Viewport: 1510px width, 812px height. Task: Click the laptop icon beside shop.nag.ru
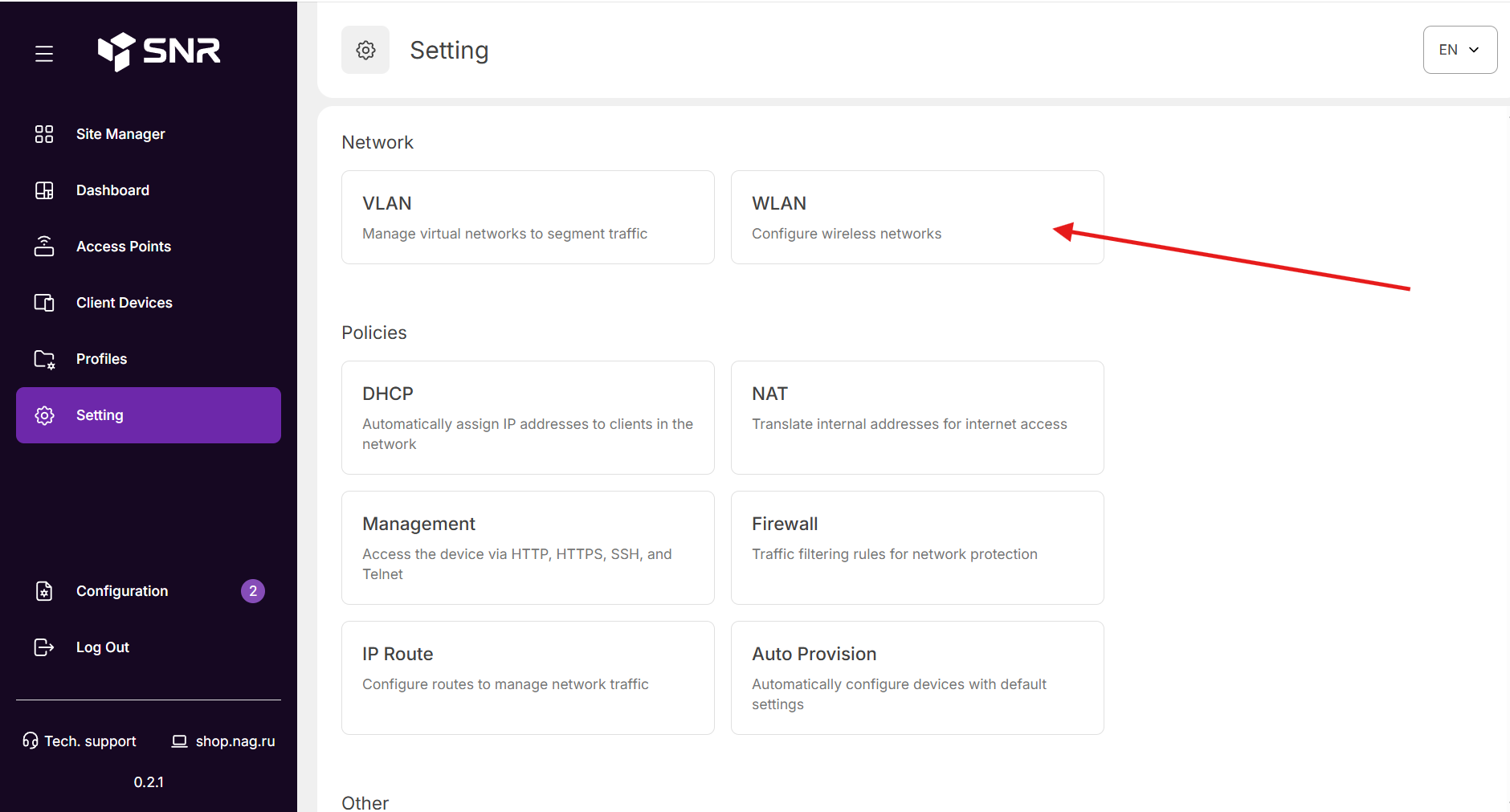[x=179, y=741]
